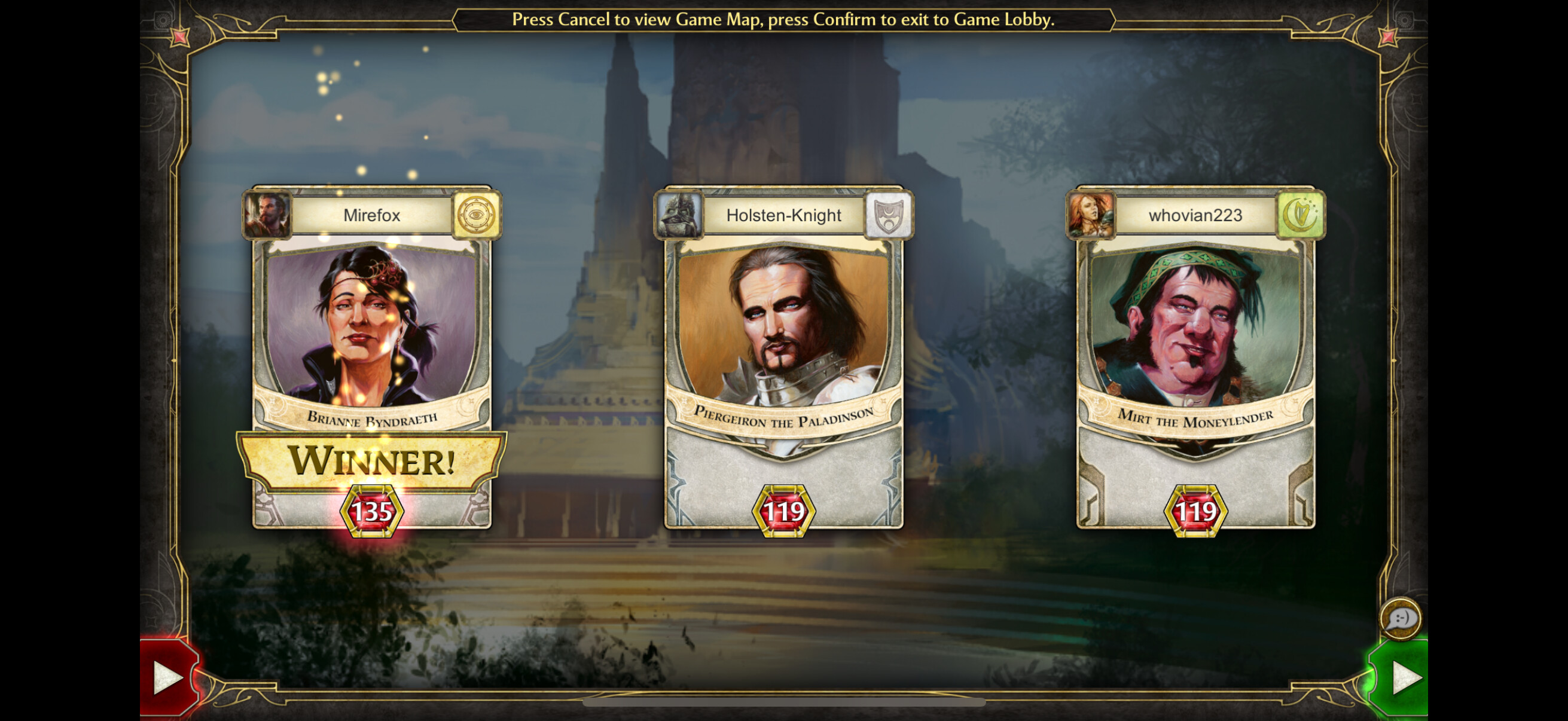Click whovian223's green harp faction emblem
Image resolution: width=1568 pixels, height=721 pixels.
click(x=1301, y=215)
